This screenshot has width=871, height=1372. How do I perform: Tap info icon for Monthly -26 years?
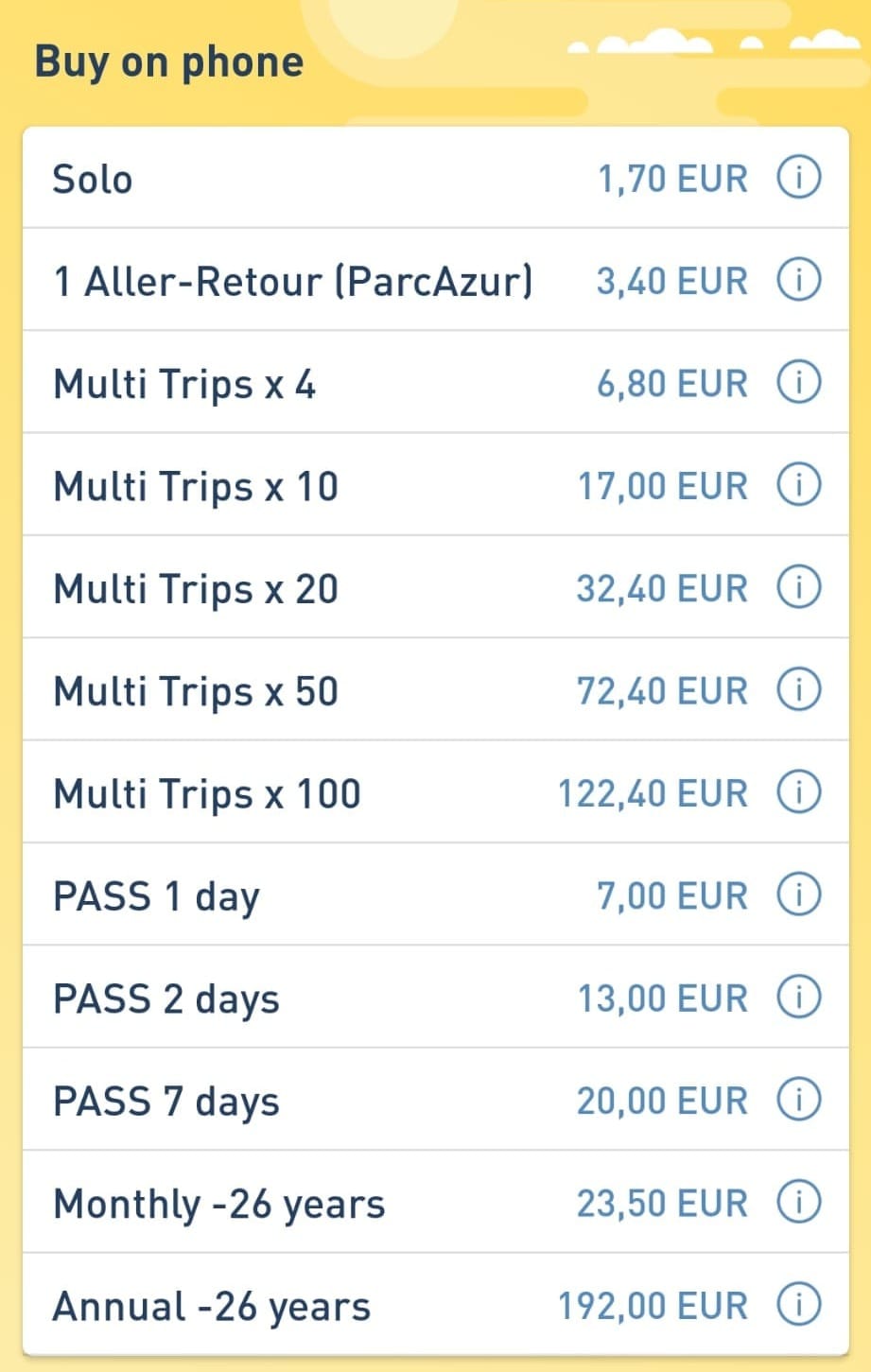coord(798,1203)
